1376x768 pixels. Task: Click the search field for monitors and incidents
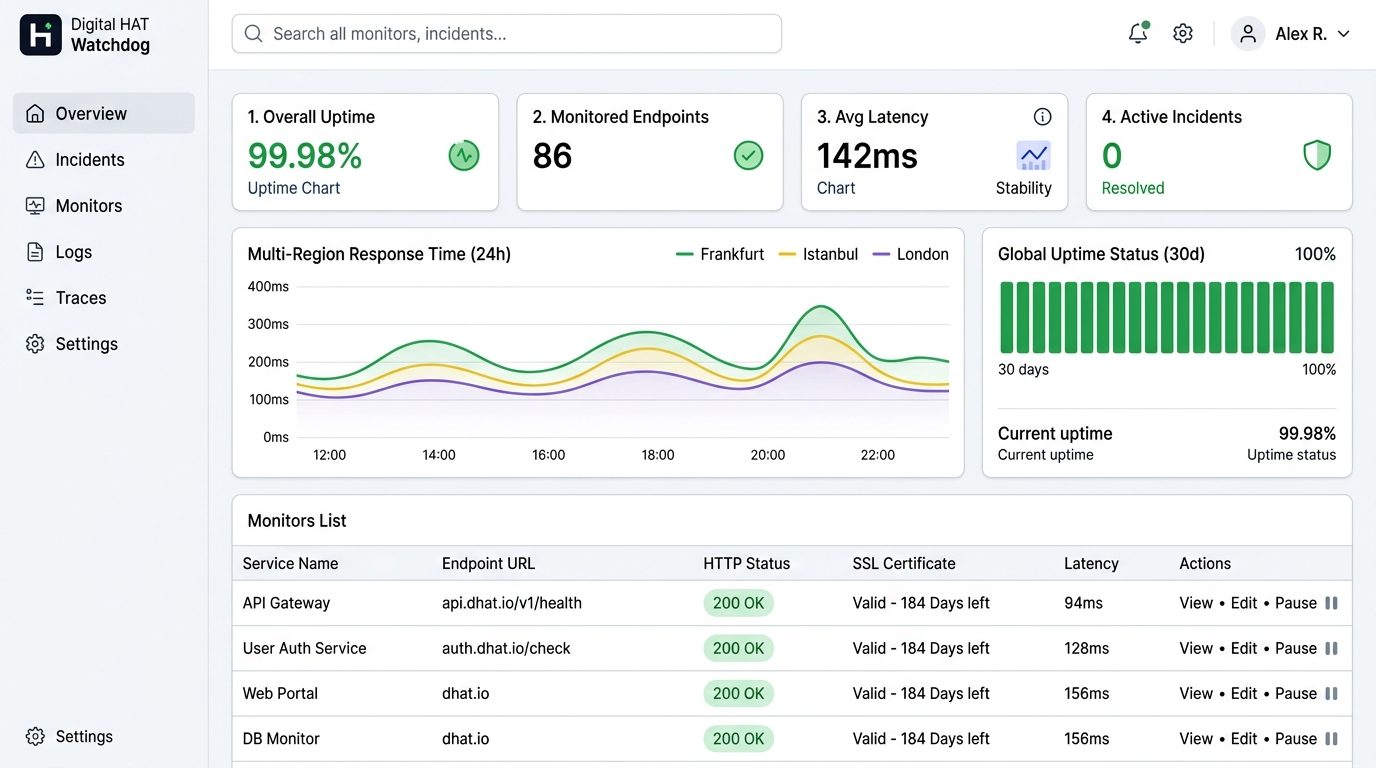[x=507, y=34]
